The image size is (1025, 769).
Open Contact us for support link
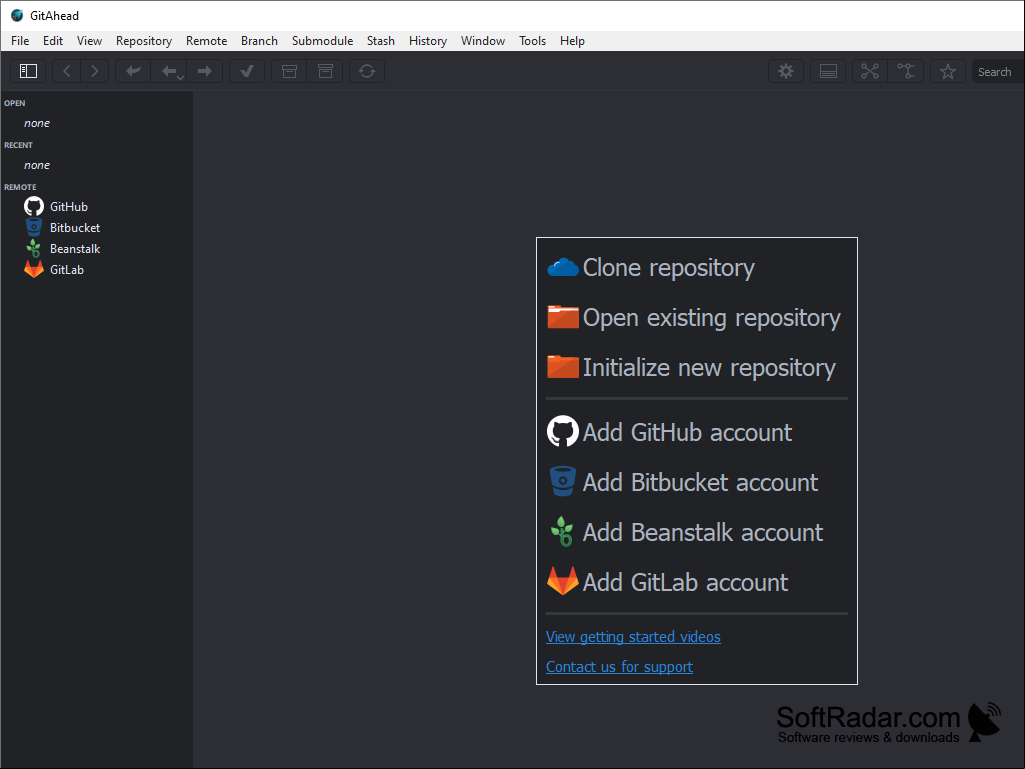619,667
